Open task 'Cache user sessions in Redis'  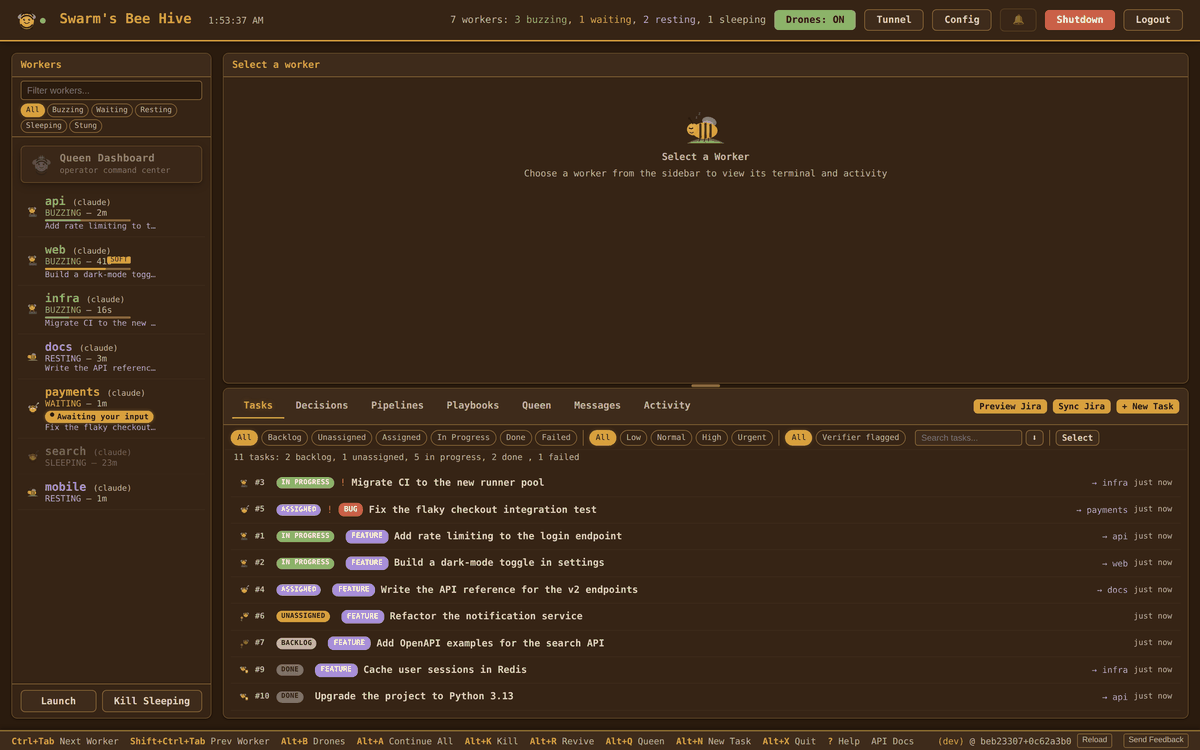pos(445,670)
